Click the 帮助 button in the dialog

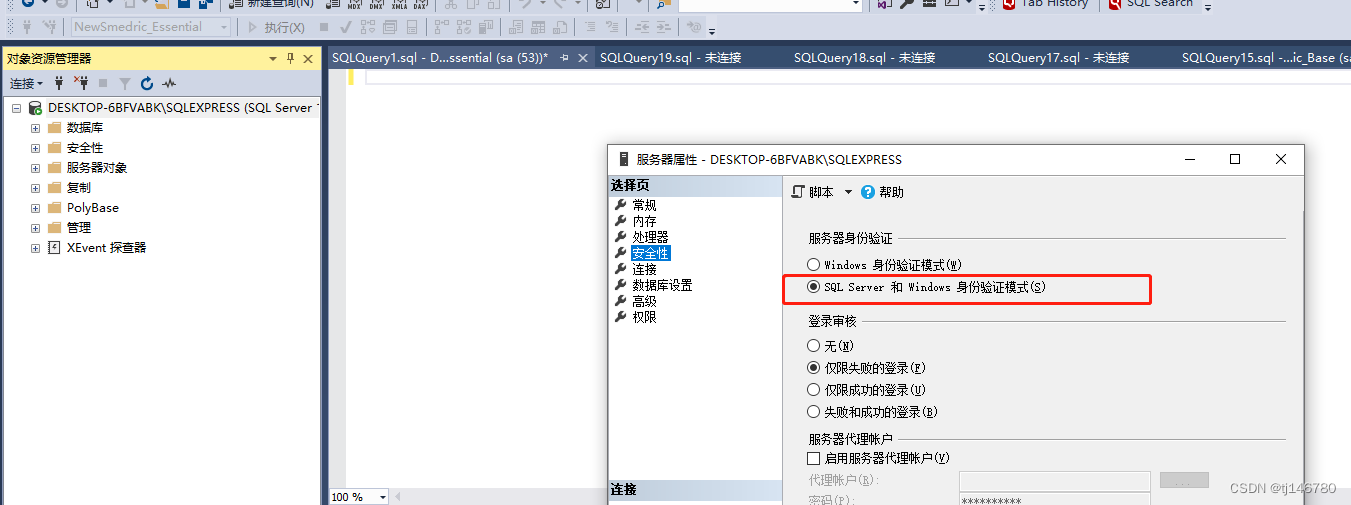(x=883, y=192)
